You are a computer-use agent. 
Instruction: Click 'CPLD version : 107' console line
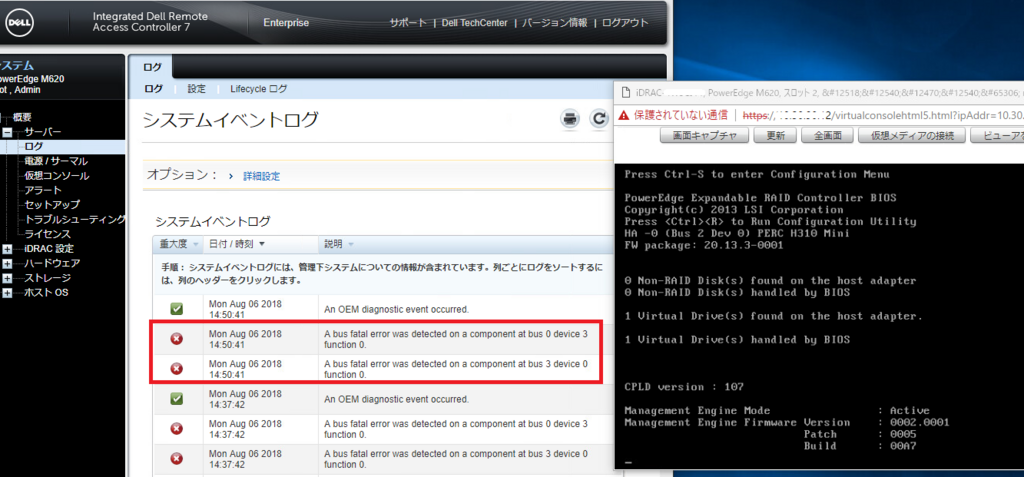tap(684, 387)
